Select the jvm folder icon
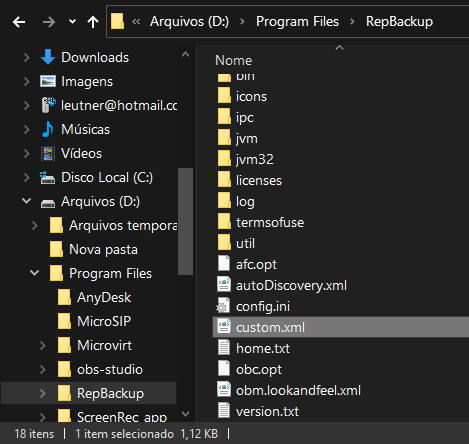The height and width of the screenshot is (444, 469). [224, 138]
